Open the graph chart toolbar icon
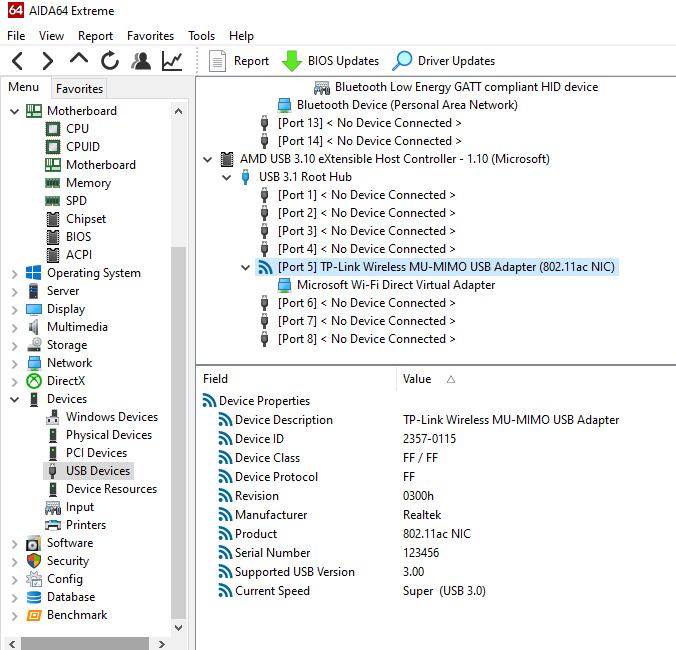 coord(172,61)
